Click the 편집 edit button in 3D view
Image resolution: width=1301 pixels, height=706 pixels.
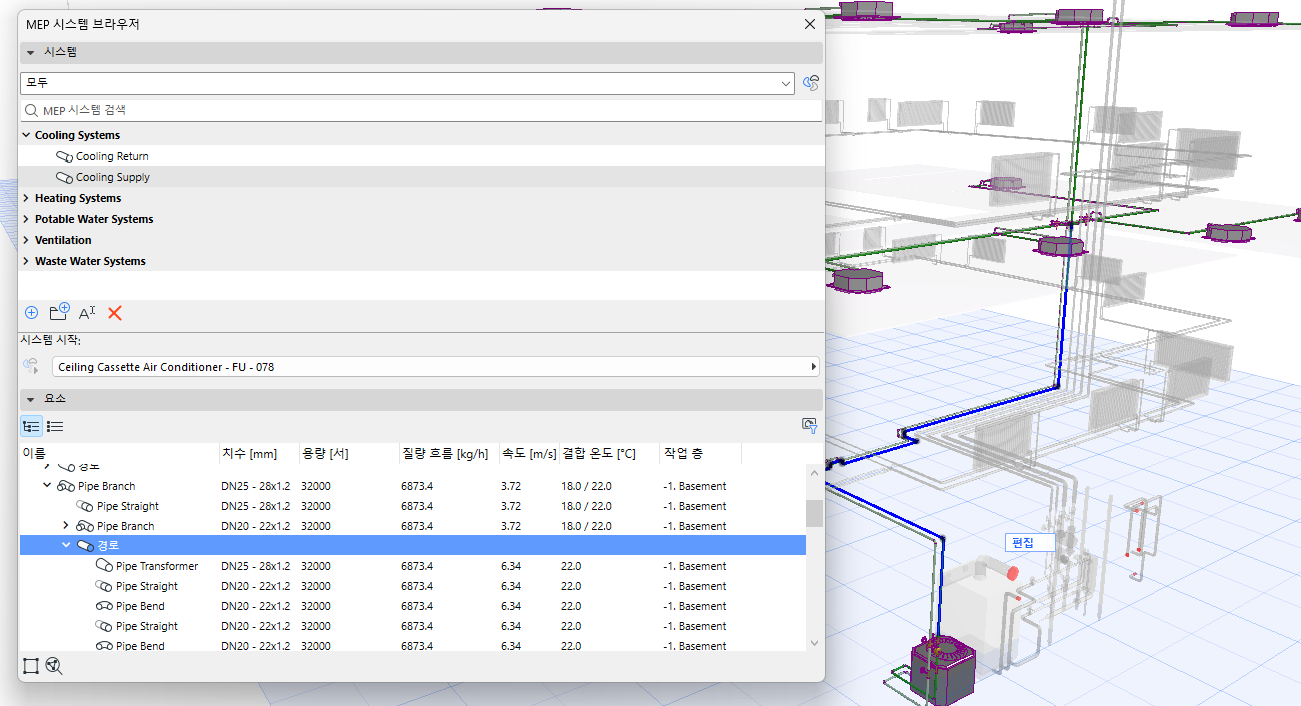[x=1023, y=543]
